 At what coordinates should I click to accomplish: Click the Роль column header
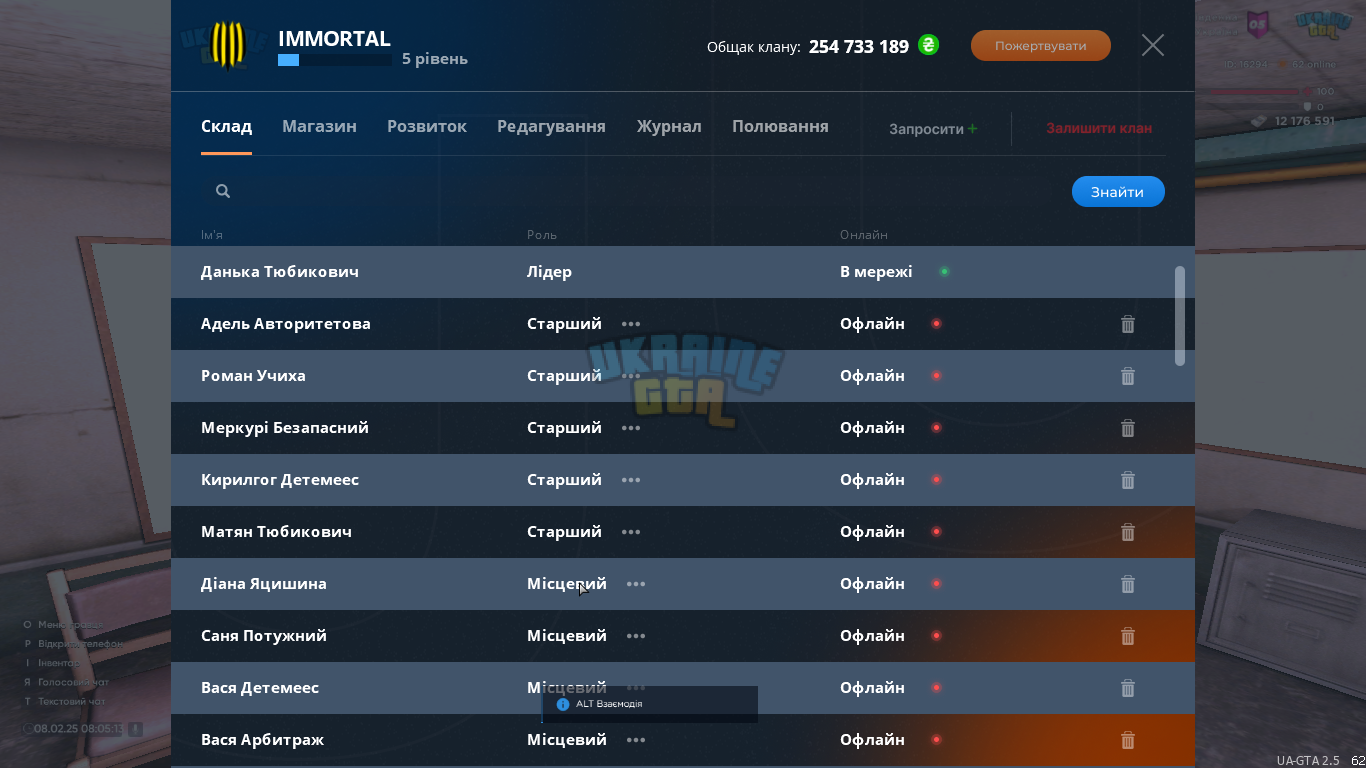[542, 235]
